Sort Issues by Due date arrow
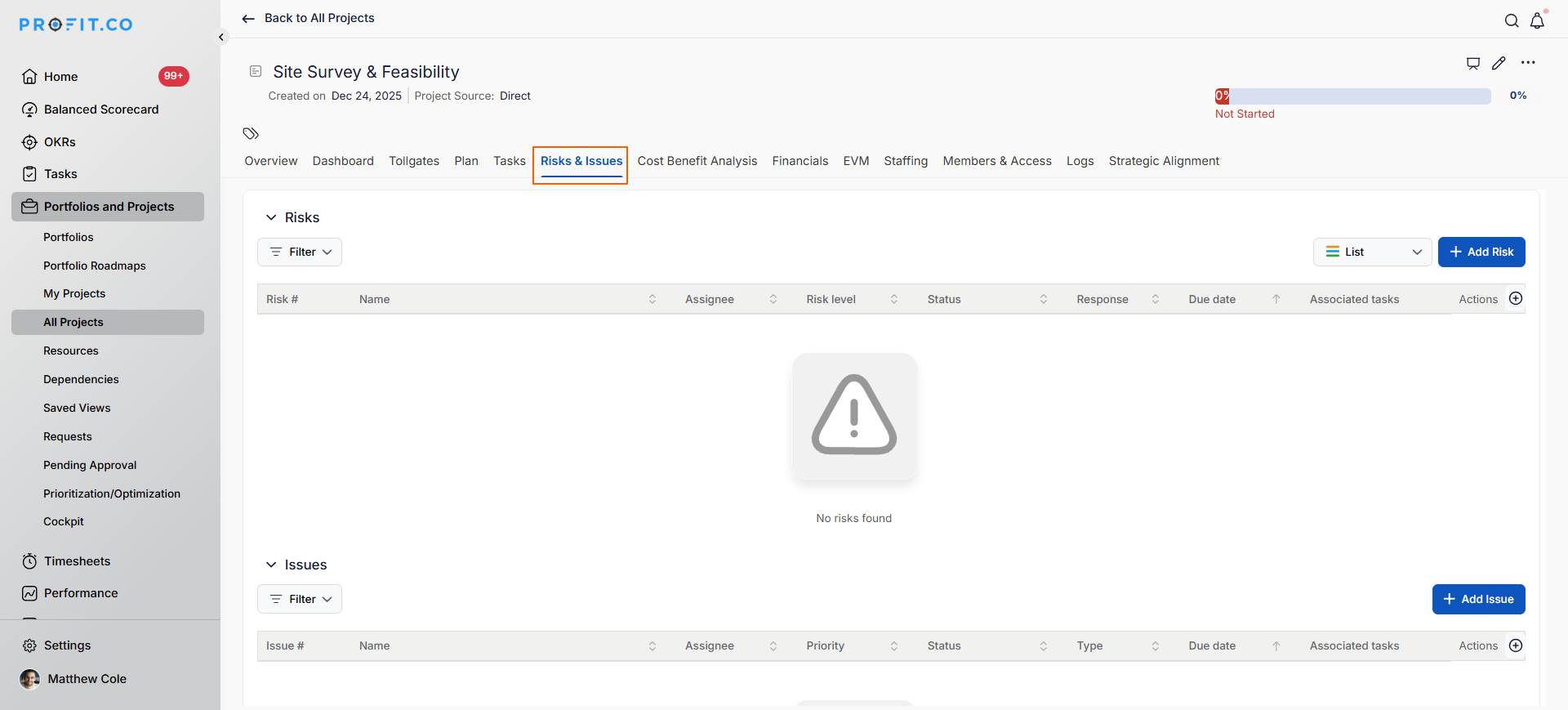 (1276, 646)
